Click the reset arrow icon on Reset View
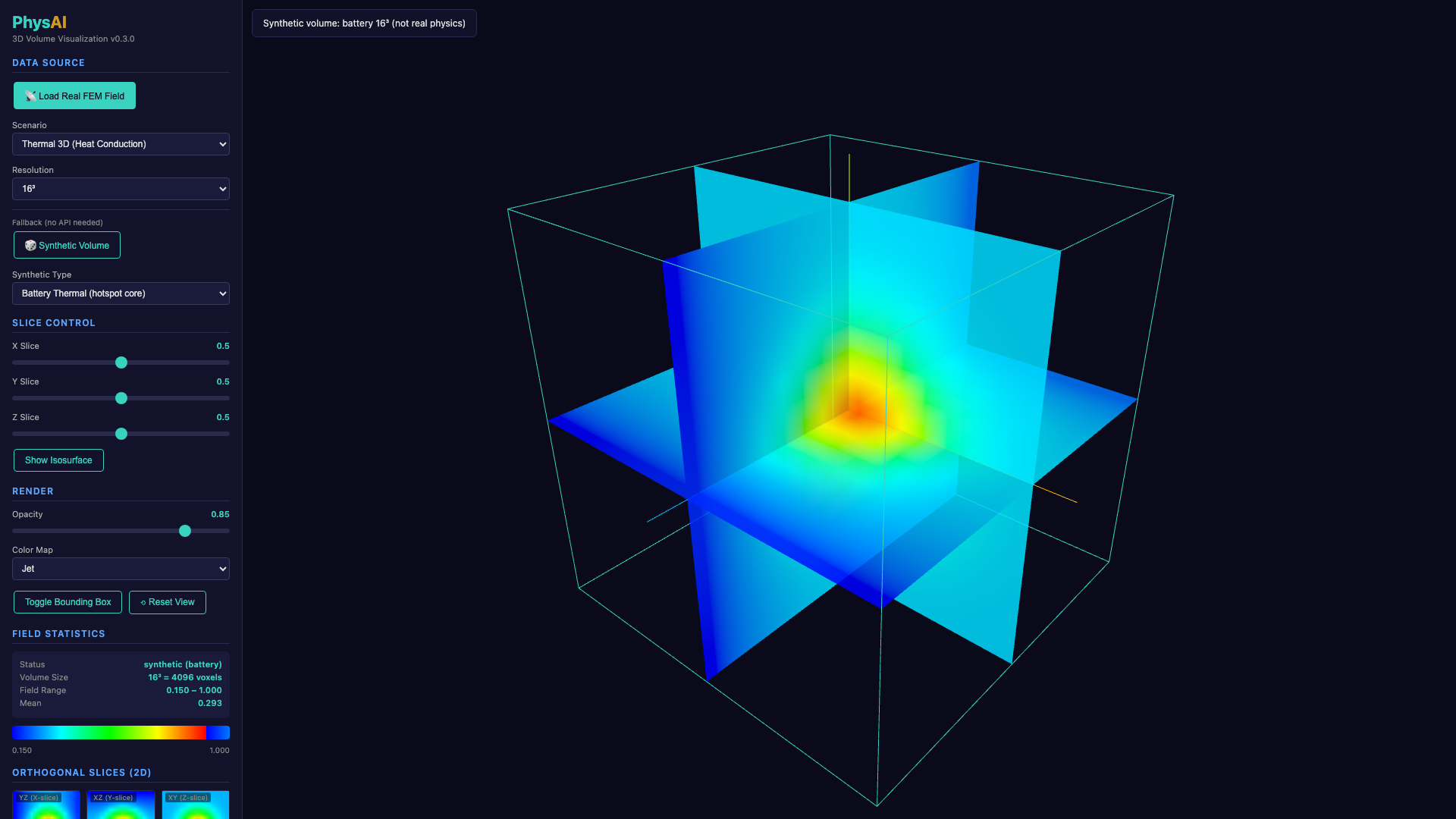The width and height of the screenshot is (1456, 819). (143, 603)
